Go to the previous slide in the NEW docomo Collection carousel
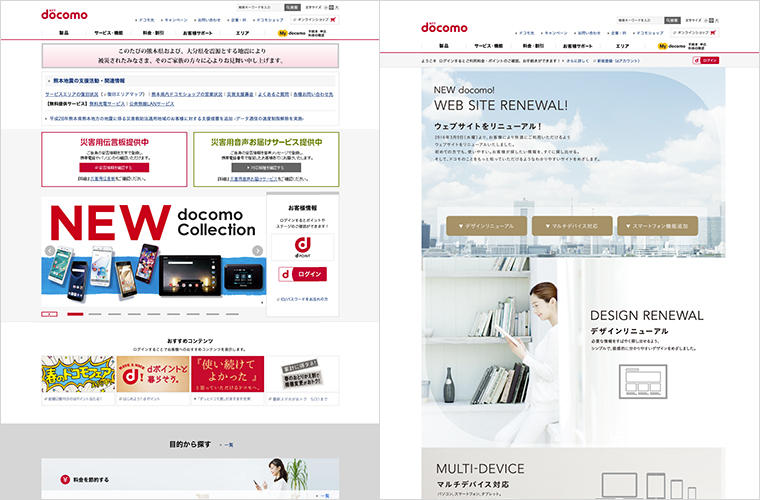Image resolution: width=760 pixels, height=500 pixels. click(x=50, y=250)
